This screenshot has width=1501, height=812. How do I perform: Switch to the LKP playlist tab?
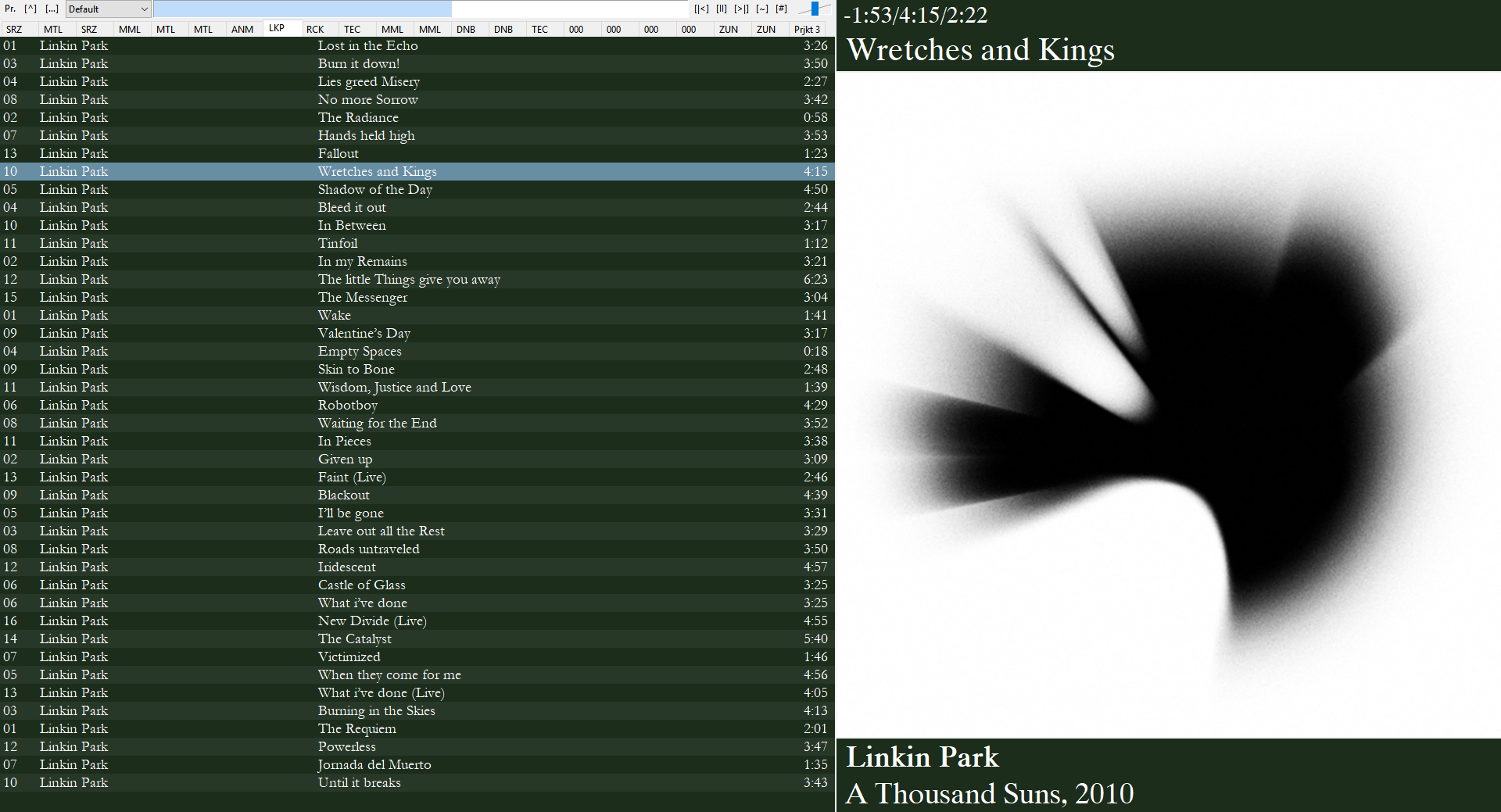(x=282, y=28)
